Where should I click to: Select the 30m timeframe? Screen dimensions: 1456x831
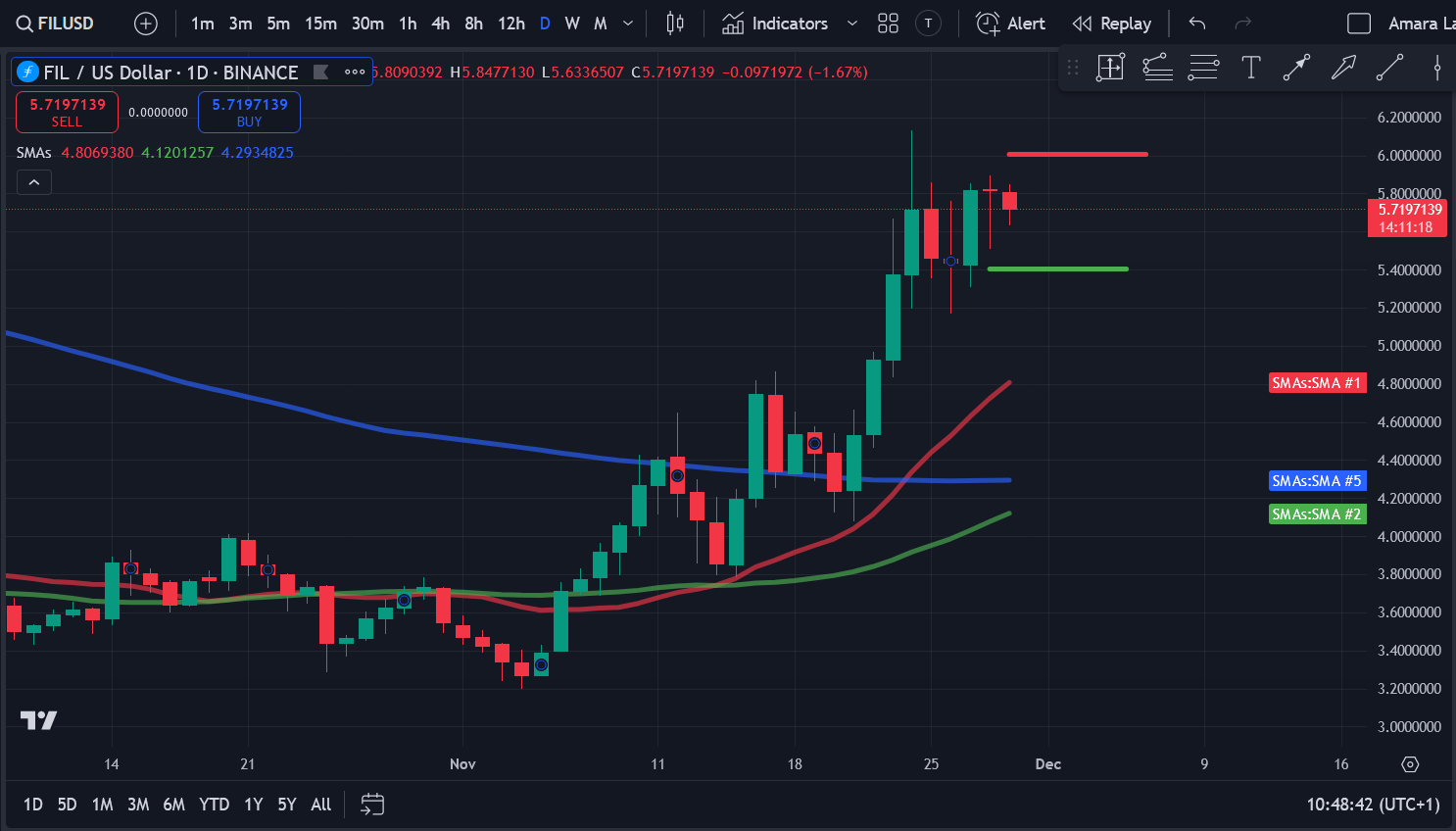tap(367, 24)
